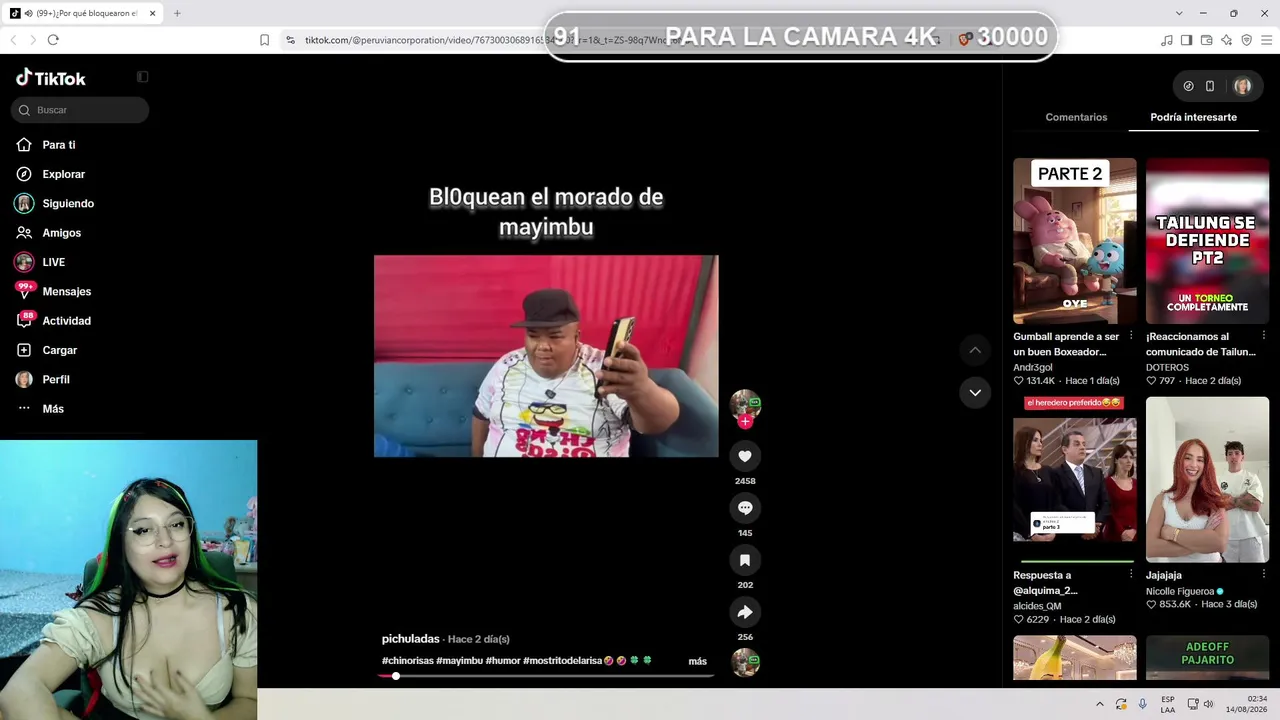The image size is (1280, 720).
Task: Reload the page in the browser
Action: tap(53, 40)
